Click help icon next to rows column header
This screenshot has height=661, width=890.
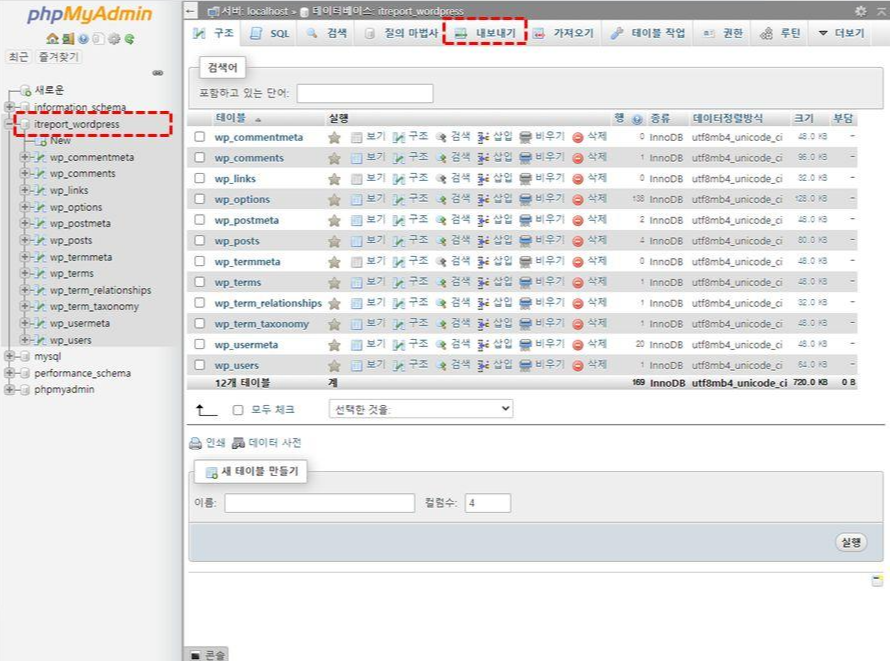tap(637, 119)
